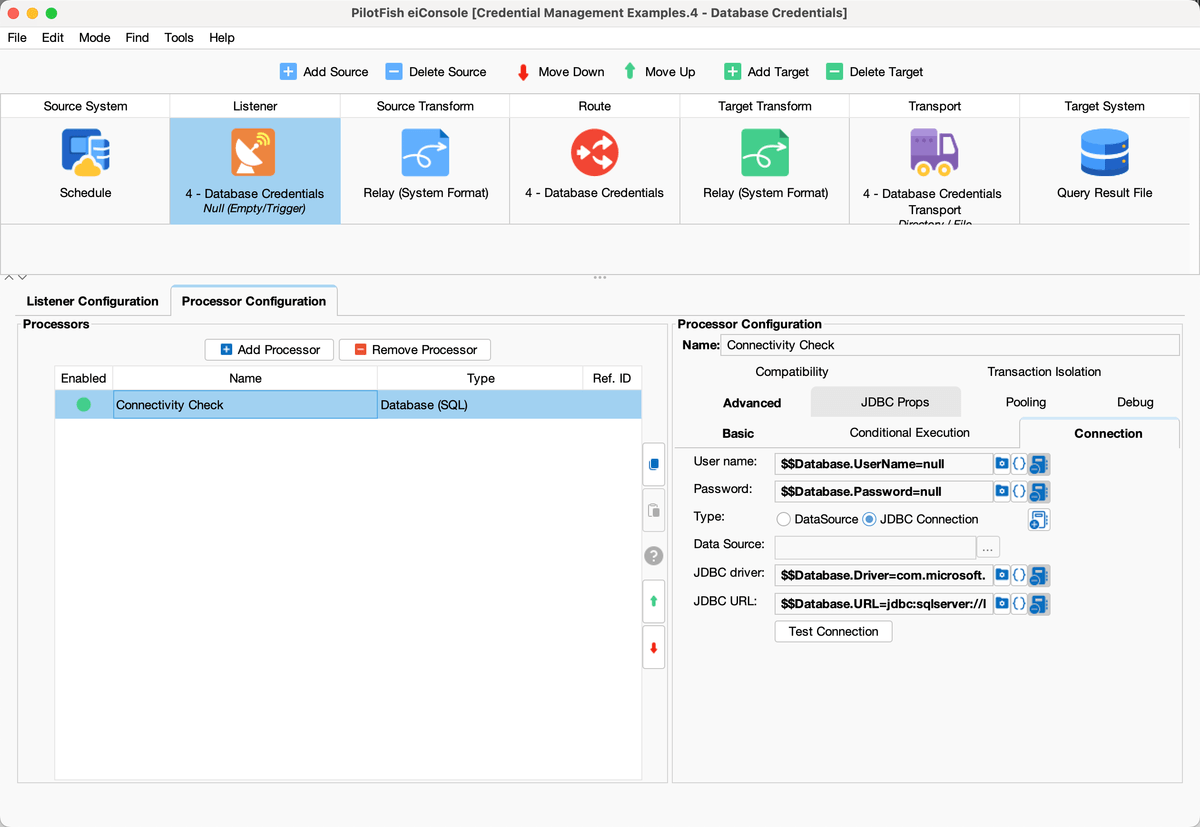Switch to the Listener Configuration tab
The width and height of the screenshot is (1200, 827).
point(93,301)
